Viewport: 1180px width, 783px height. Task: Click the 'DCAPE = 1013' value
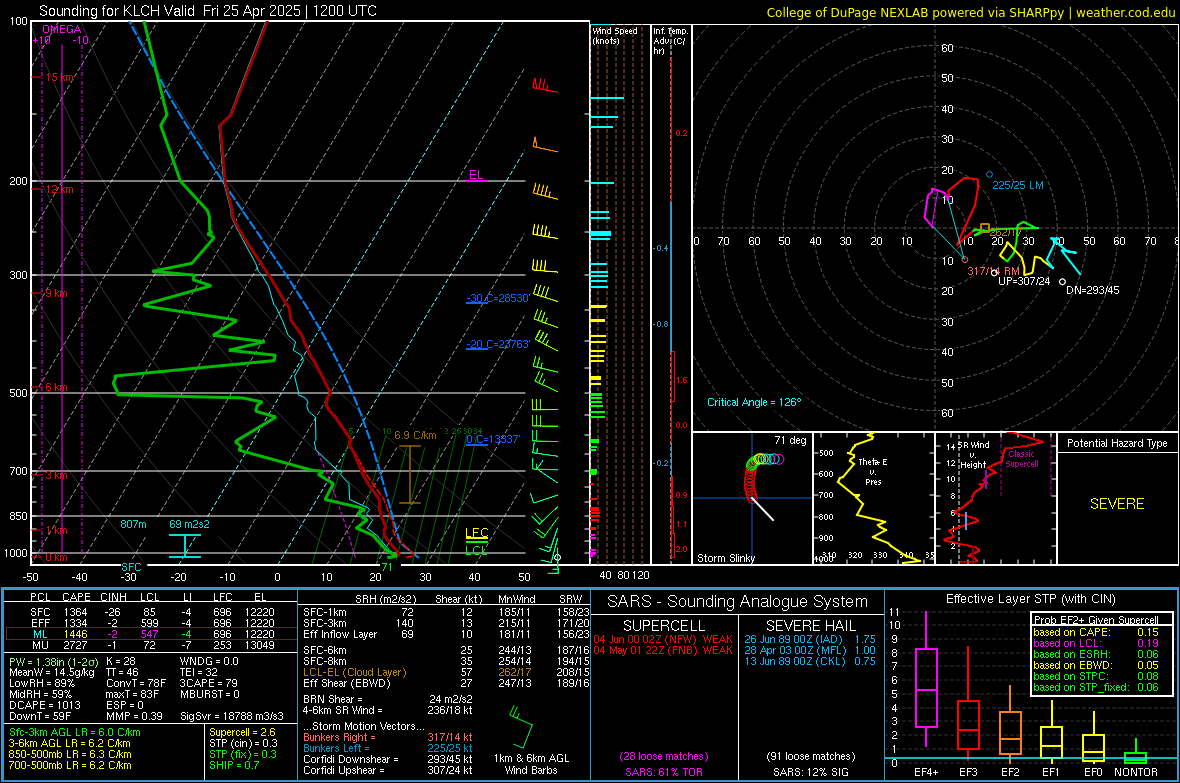pos(44,705)
